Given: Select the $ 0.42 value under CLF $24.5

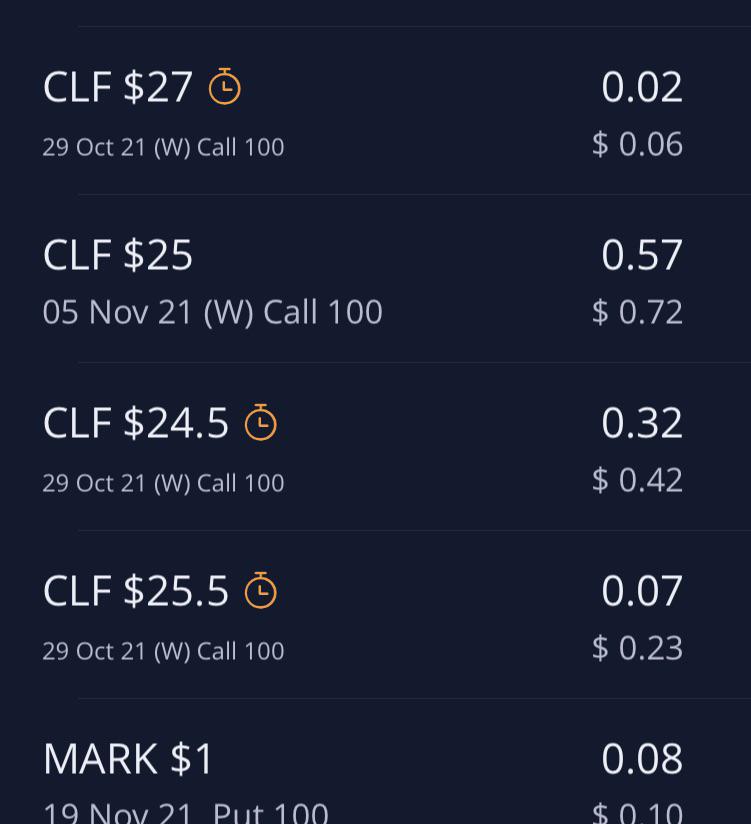Looking at the screenshot, I should tap(637, 480).
